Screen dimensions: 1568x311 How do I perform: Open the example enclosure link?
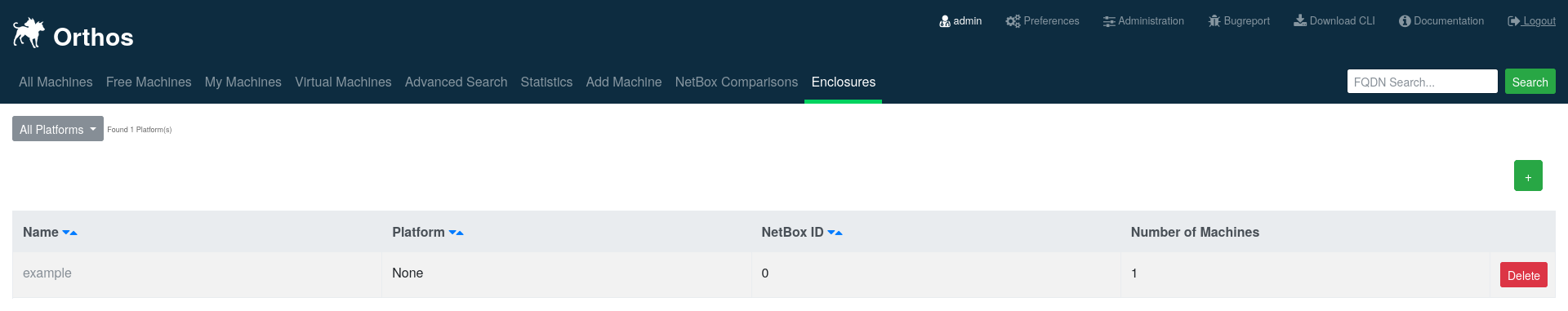point(47,273)
